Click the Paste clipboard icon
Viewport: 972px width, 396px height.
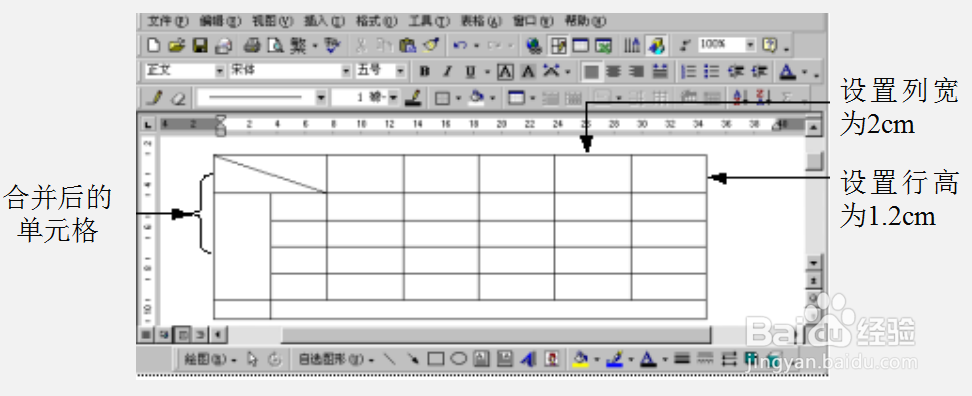(407, 45)
